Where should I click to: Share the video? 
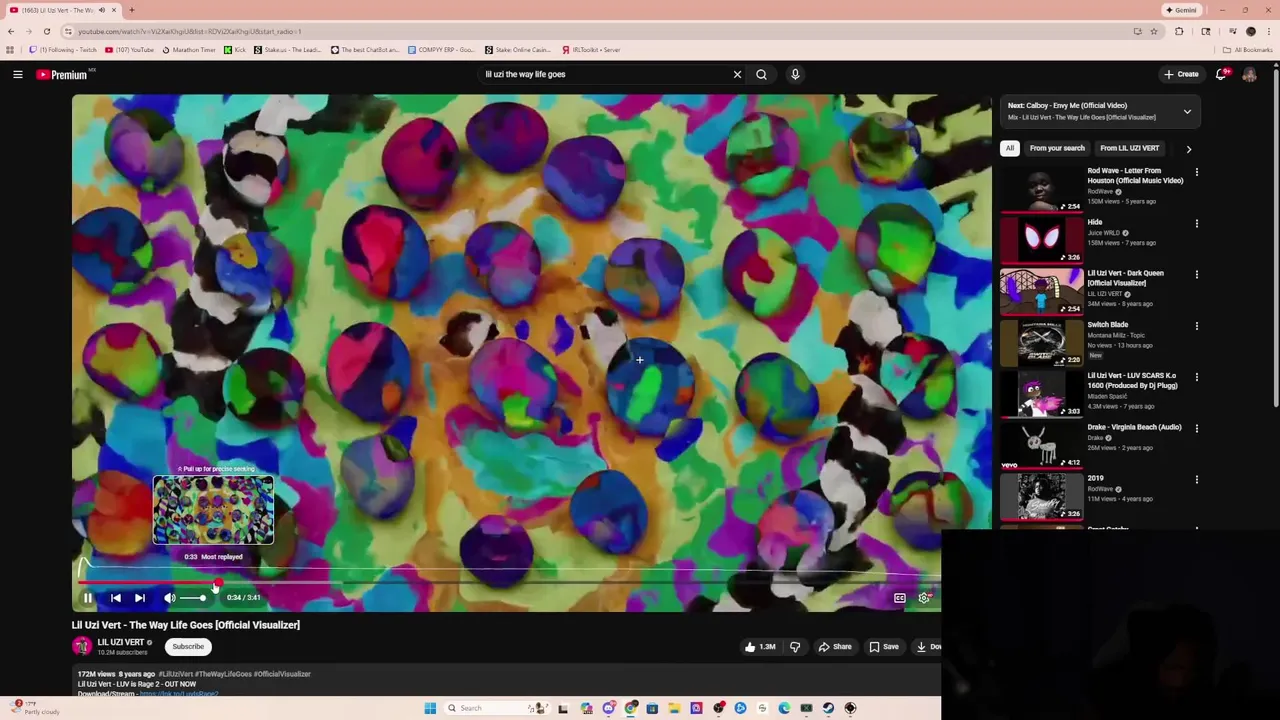pos(835,647)
